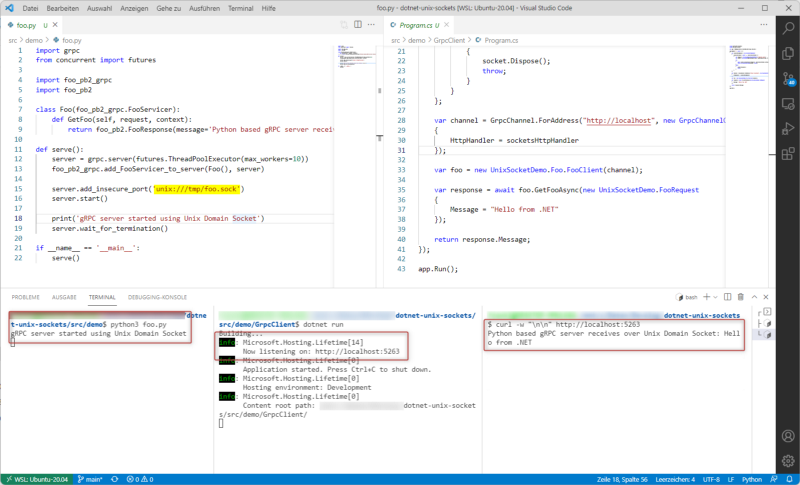Screen dimensions: 800x485
Task: Click the main* branch in status bar
Action: (x=90, y=479)
